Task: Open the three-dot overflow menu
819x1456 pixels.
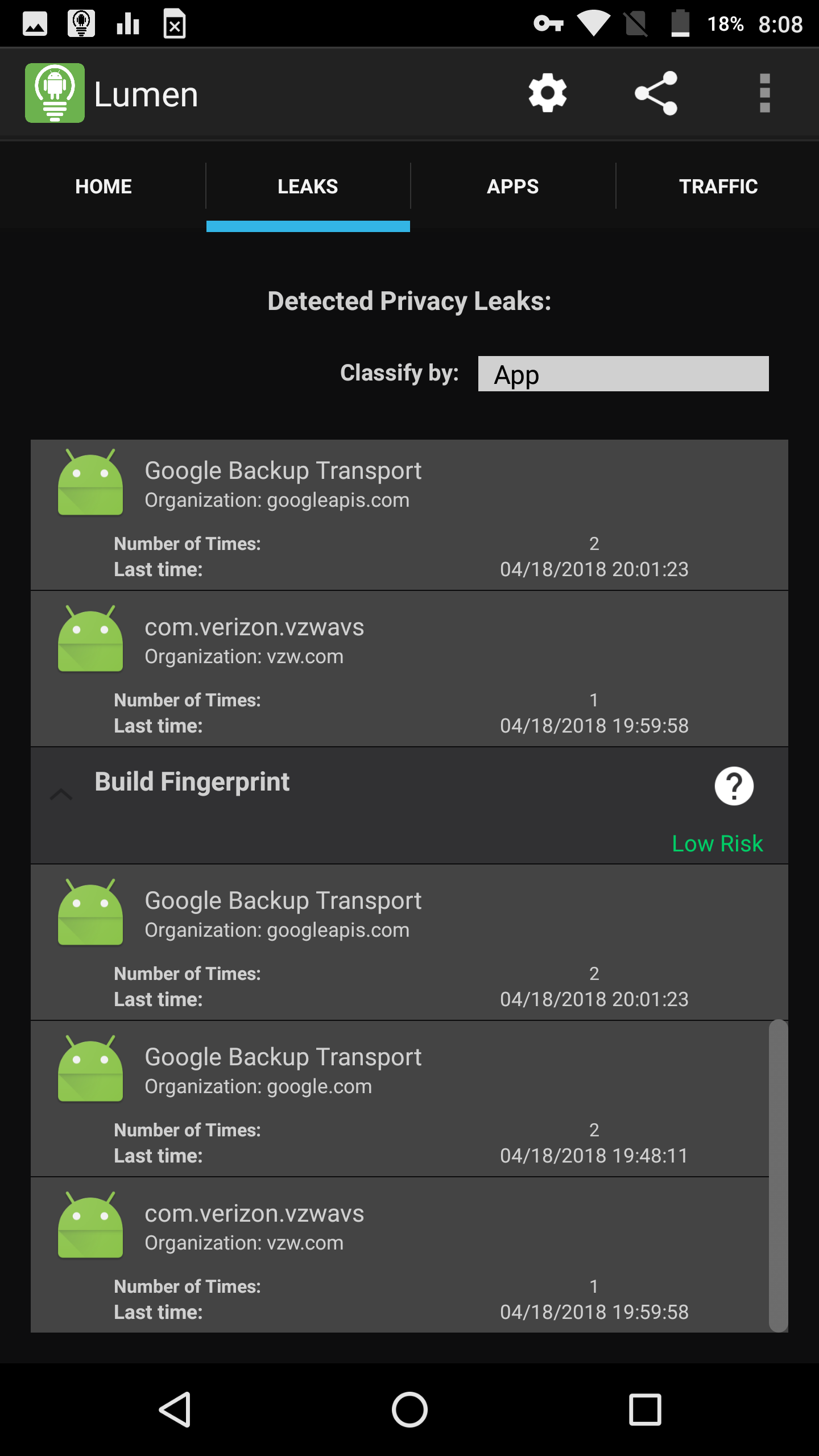Action: click(x=764, y=93)
